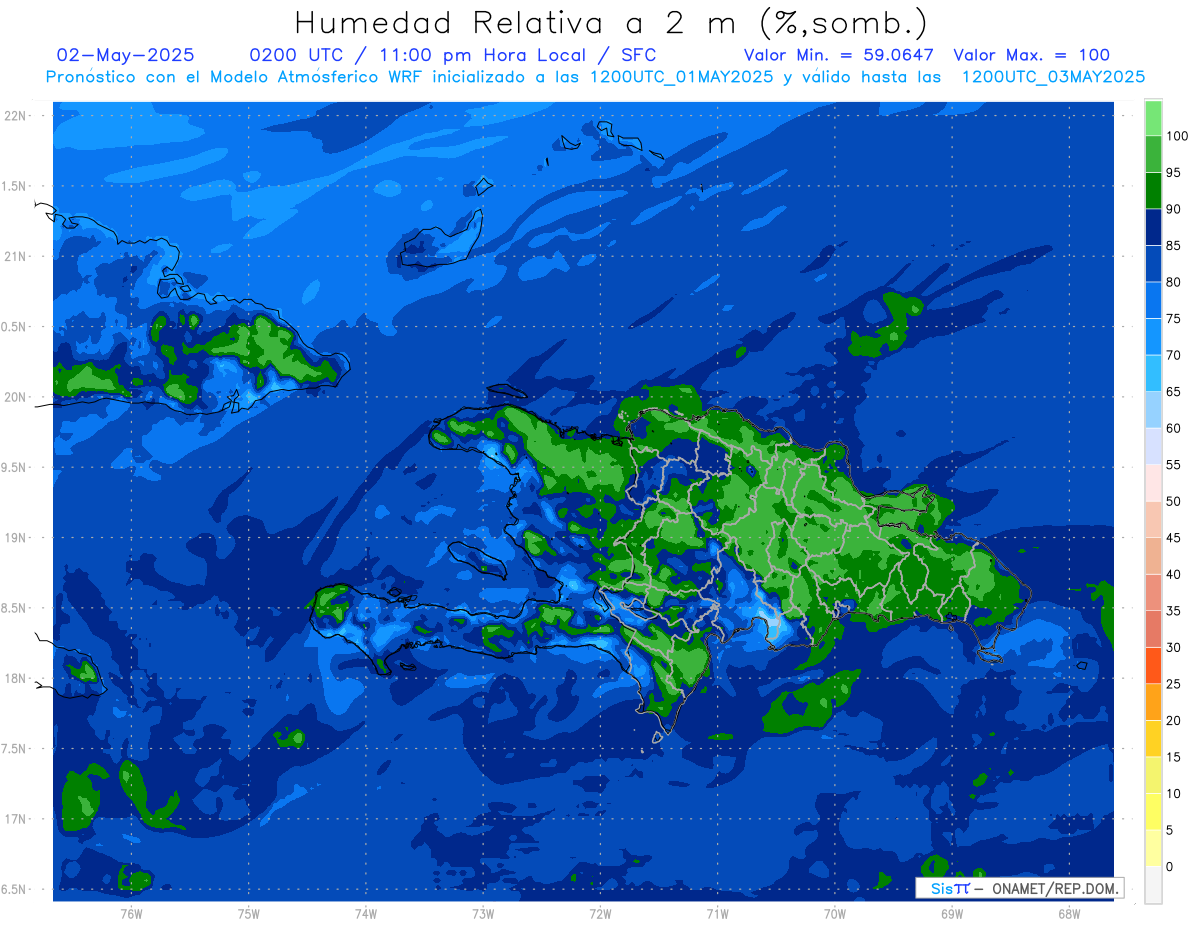Select the colorbar value "25"
This screenshot has height=927, width=1200.
tap(1173, 684)
